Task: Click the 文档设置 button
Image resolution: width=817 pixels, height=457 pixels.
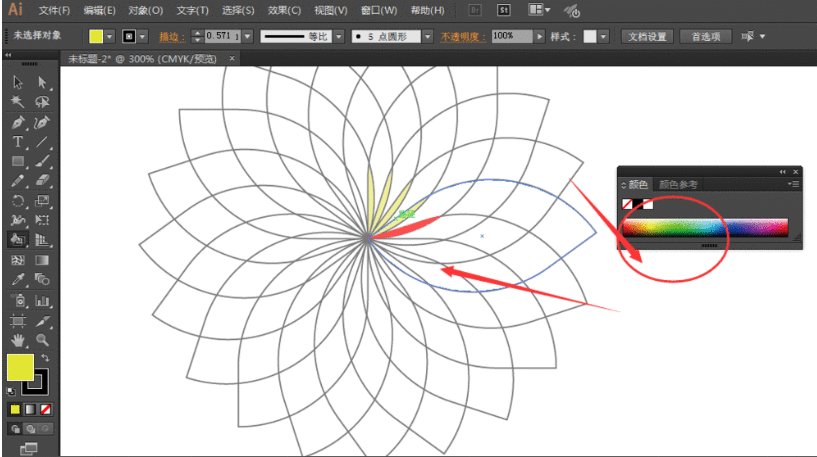Action: [x=646, y=36]
